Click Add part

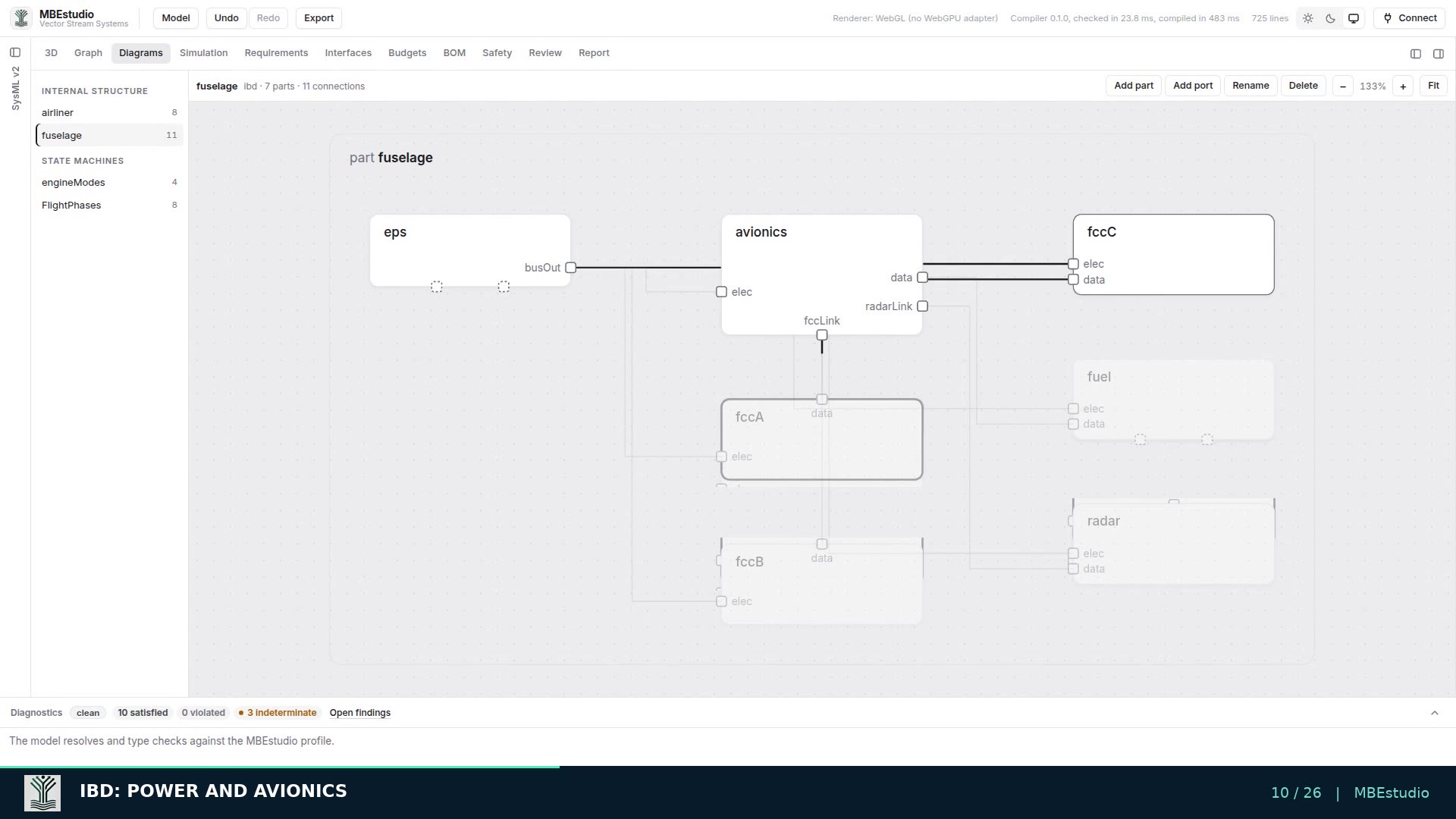coord(1134,86)
